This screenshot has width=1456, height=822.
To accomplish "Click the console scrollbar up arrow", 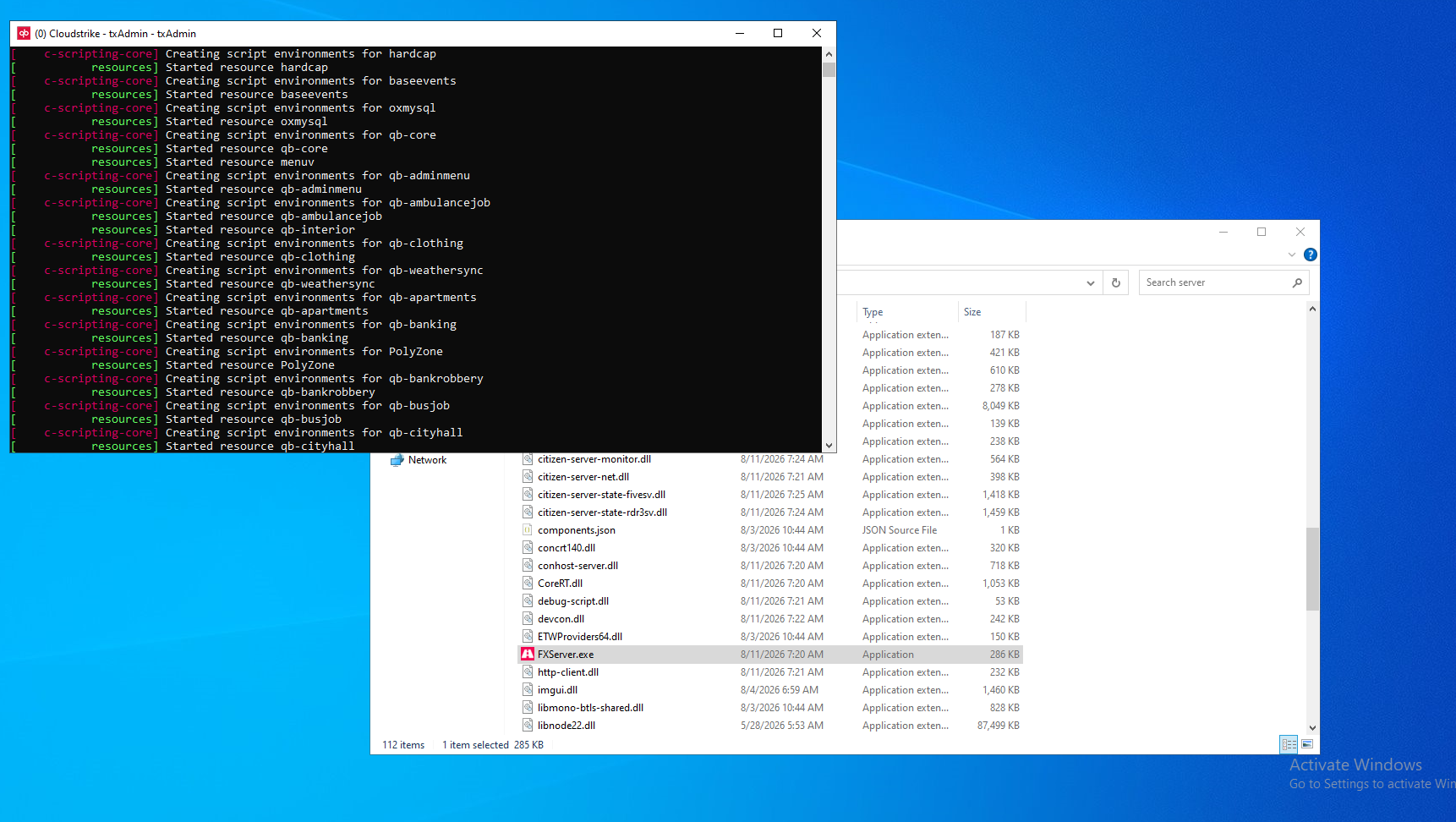I will [x=829, y=54].
